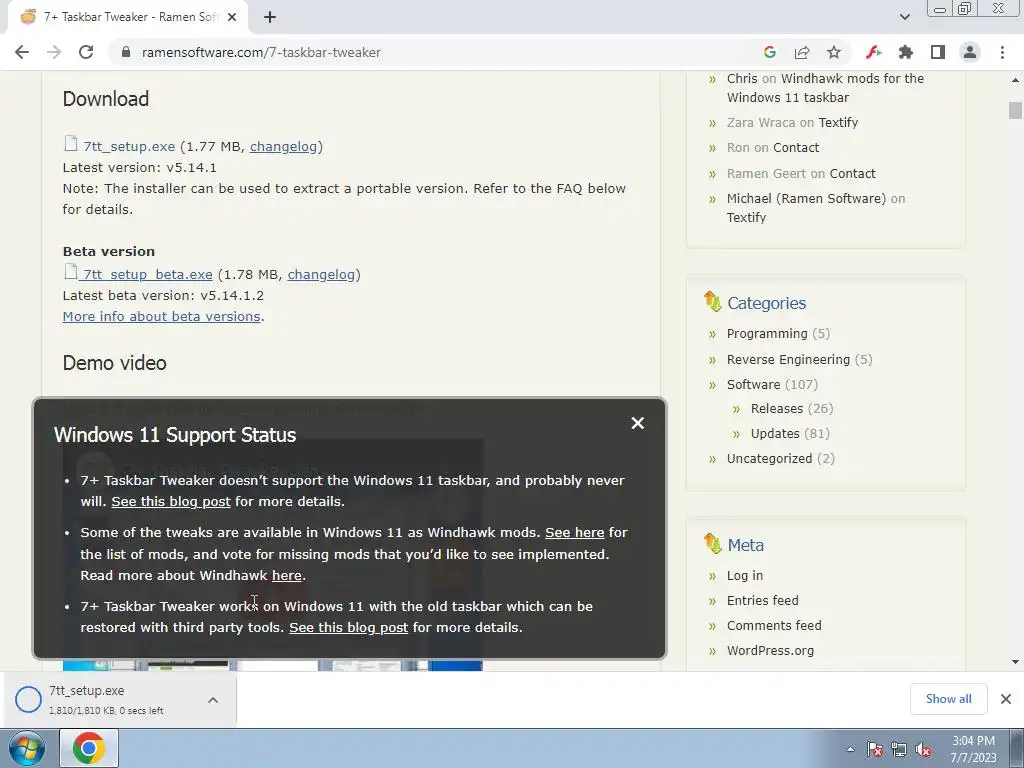Reload the current page
Screen dimensions: 1024x768
(86, 52)
